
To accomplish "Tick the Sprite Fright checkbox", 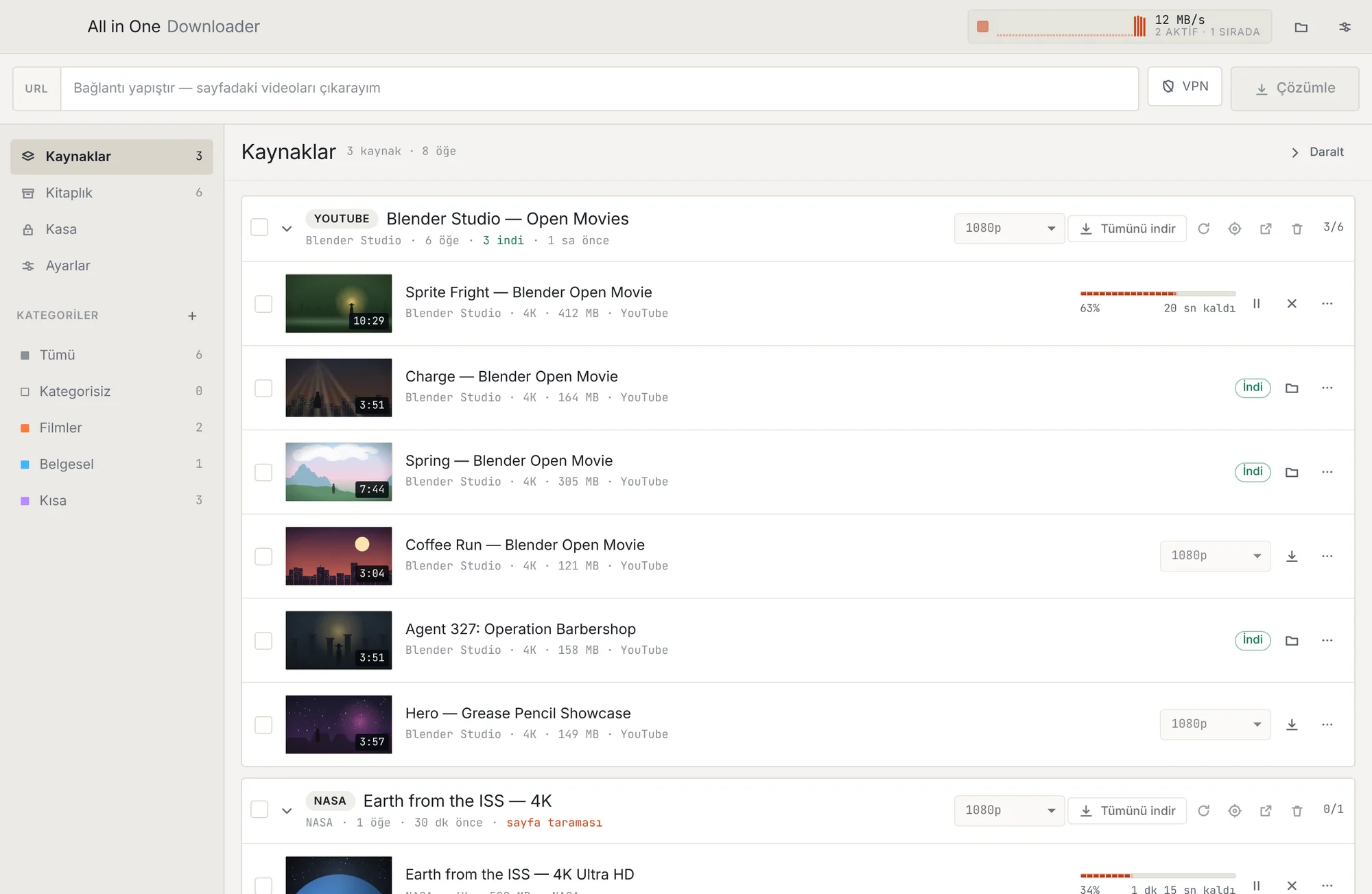I will coord(263,304).
